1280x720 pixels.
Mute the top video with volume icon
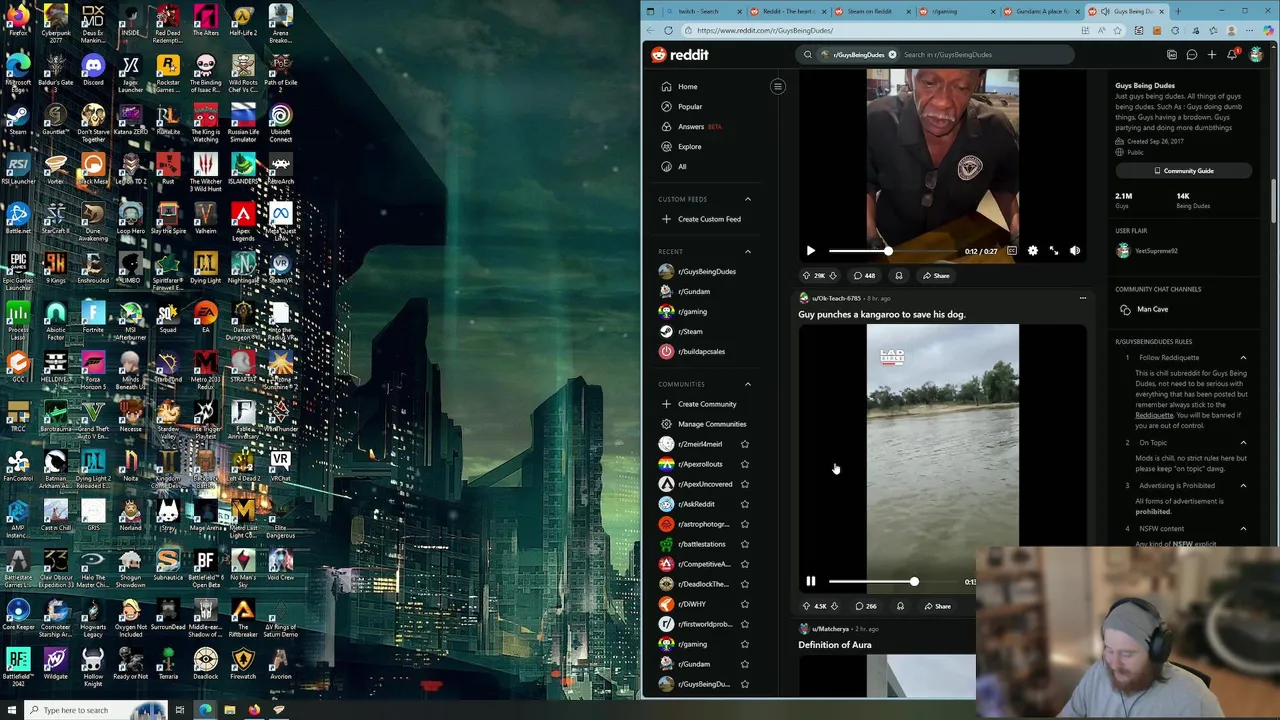click(1075, 251)
